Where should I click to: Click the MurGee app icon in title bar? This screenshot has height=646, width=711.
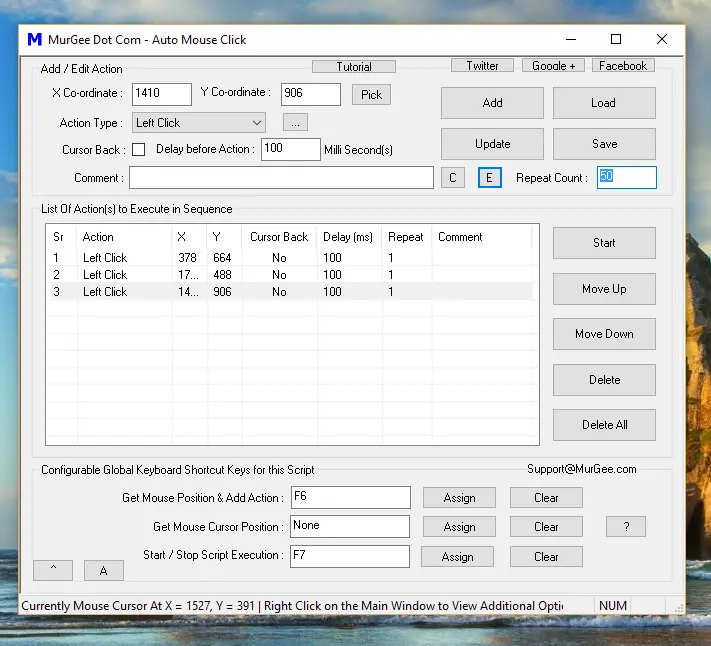coord(35,40)
